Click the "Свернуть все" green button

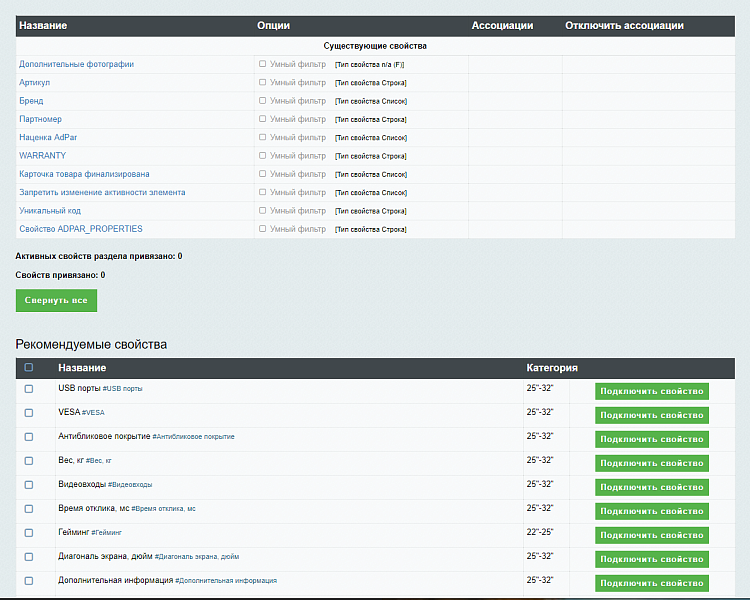pos(56,300)
